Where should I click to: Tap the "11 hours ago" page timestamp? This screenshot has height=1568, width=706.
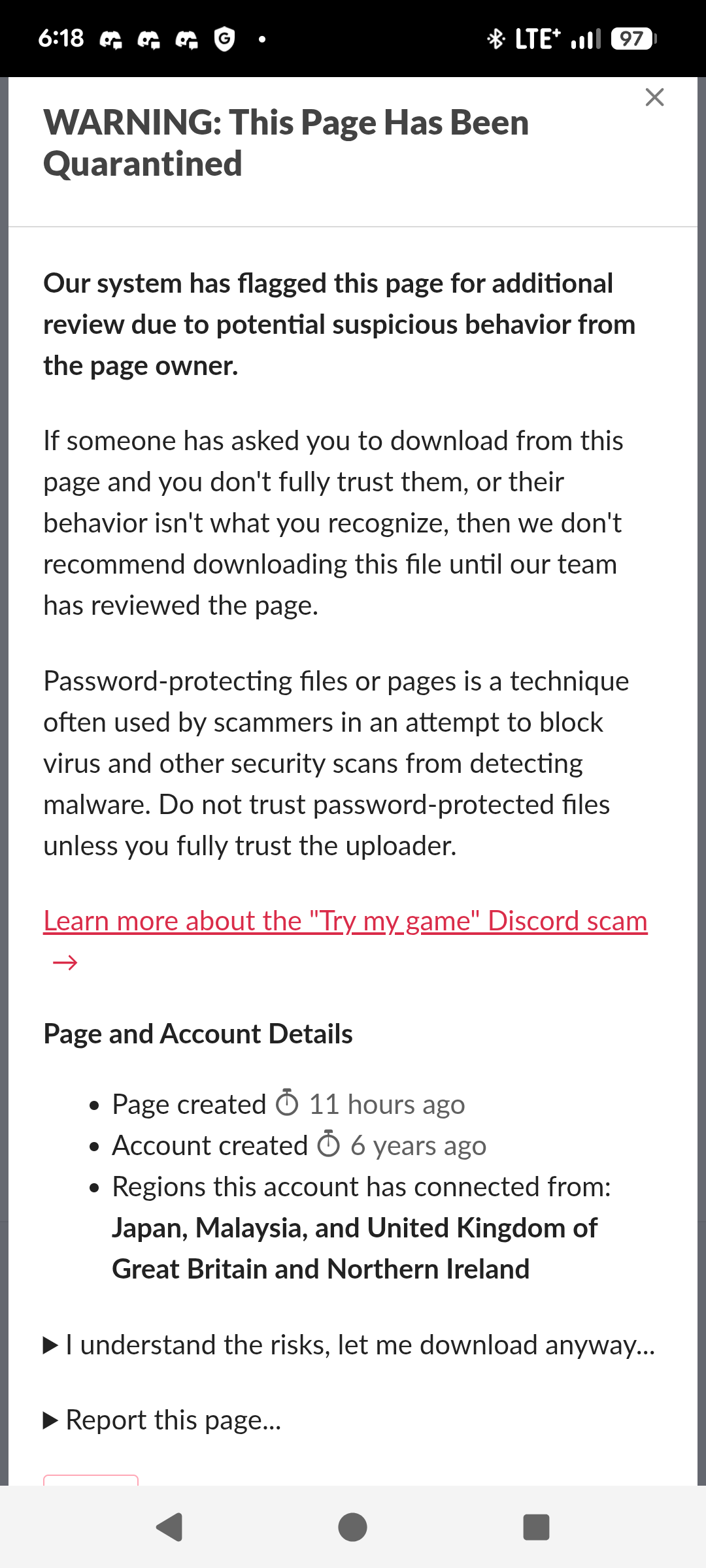pyautogui.click(x=386, y=1105)
